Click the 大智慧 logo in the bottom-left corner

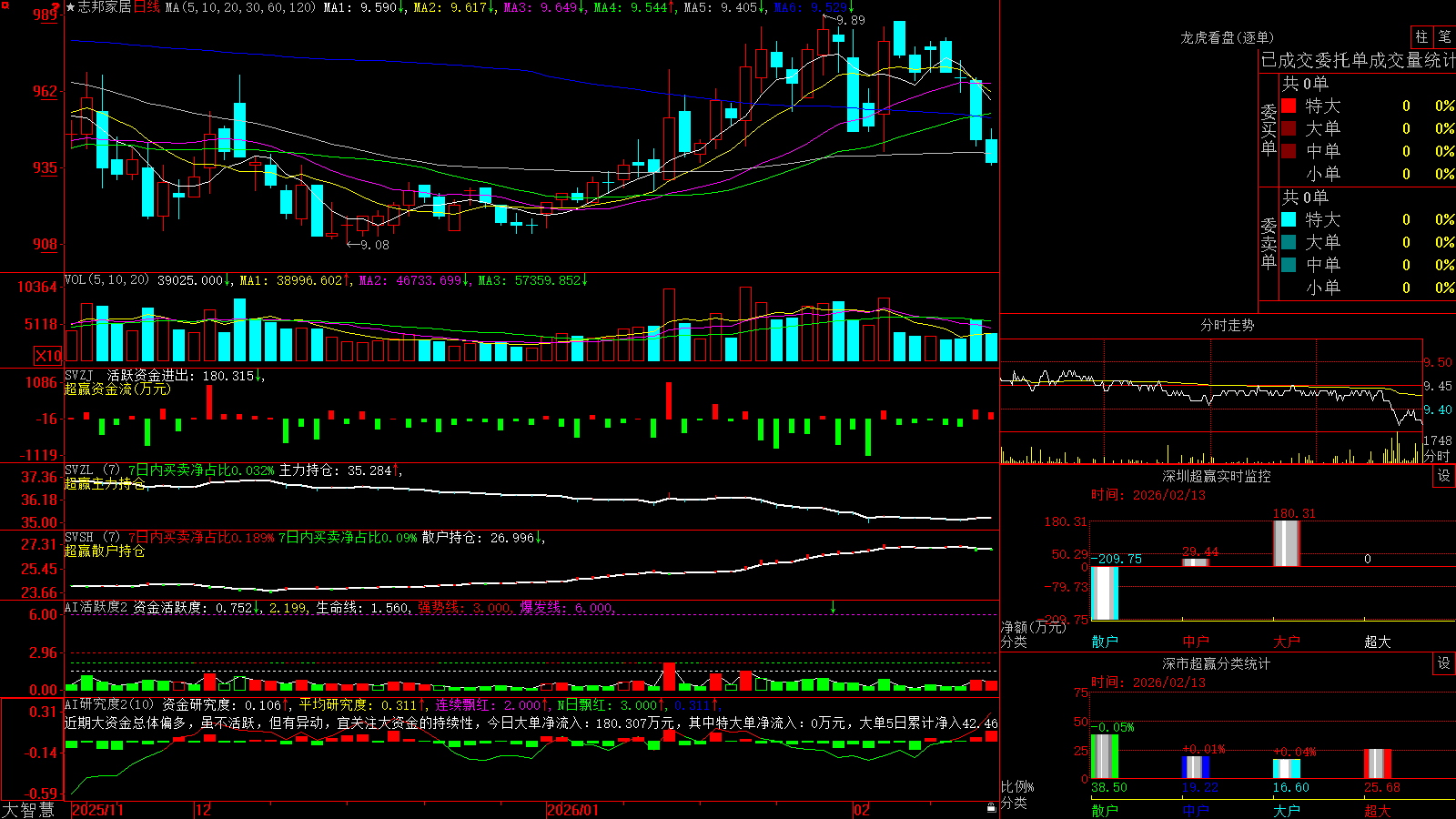pos(28,810)
